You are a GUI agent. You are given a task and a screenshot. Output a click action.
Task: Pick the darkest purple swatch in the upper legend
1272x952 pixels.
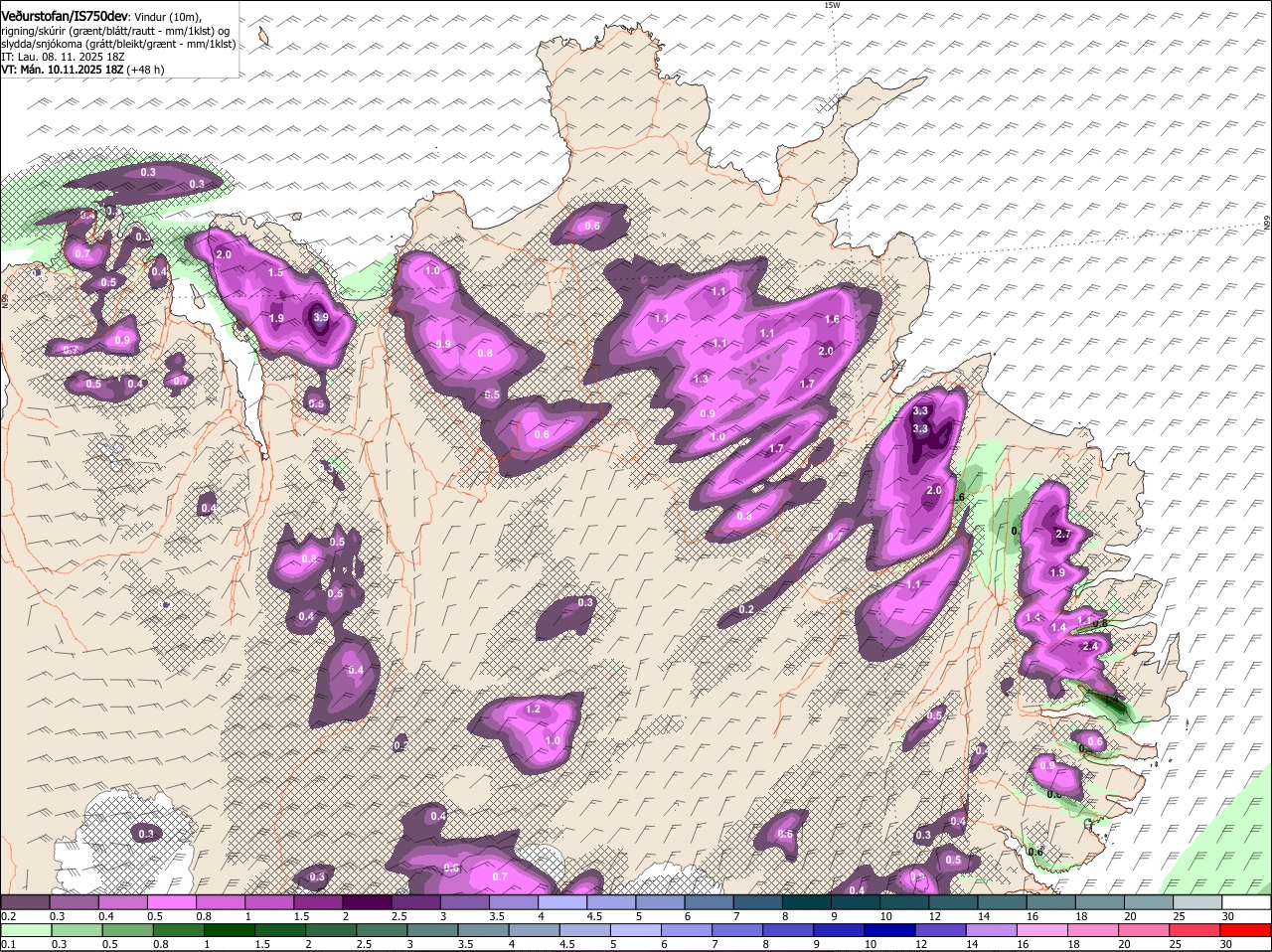click(367, 902)
